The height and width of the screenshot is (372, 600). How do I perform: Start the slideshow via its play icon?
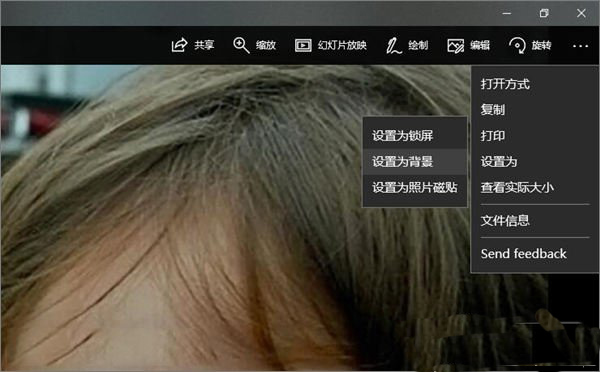point(303,46)
